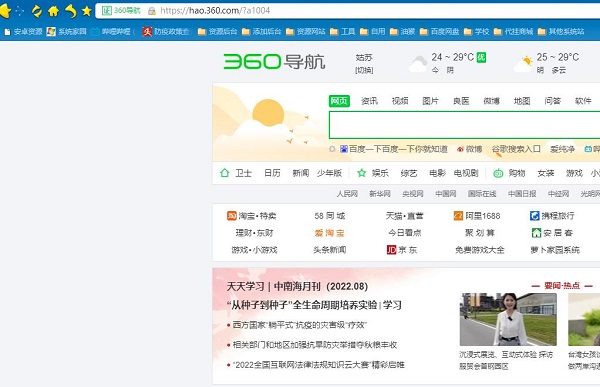
Task: Select the 视频 search tab
Action: click(x=400, y=101)
